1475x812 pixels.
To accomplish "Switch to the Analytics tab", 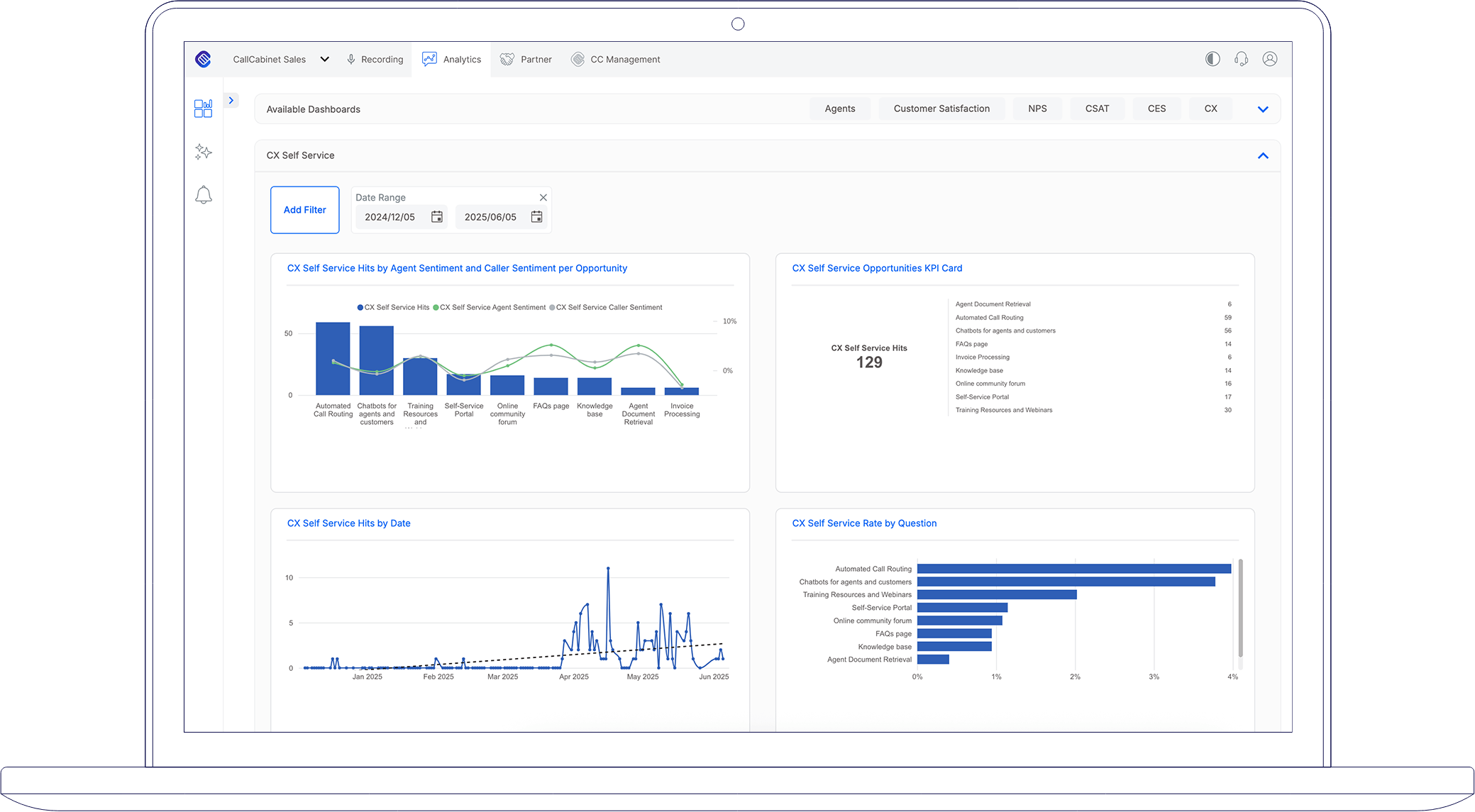I will coord(452,59).
